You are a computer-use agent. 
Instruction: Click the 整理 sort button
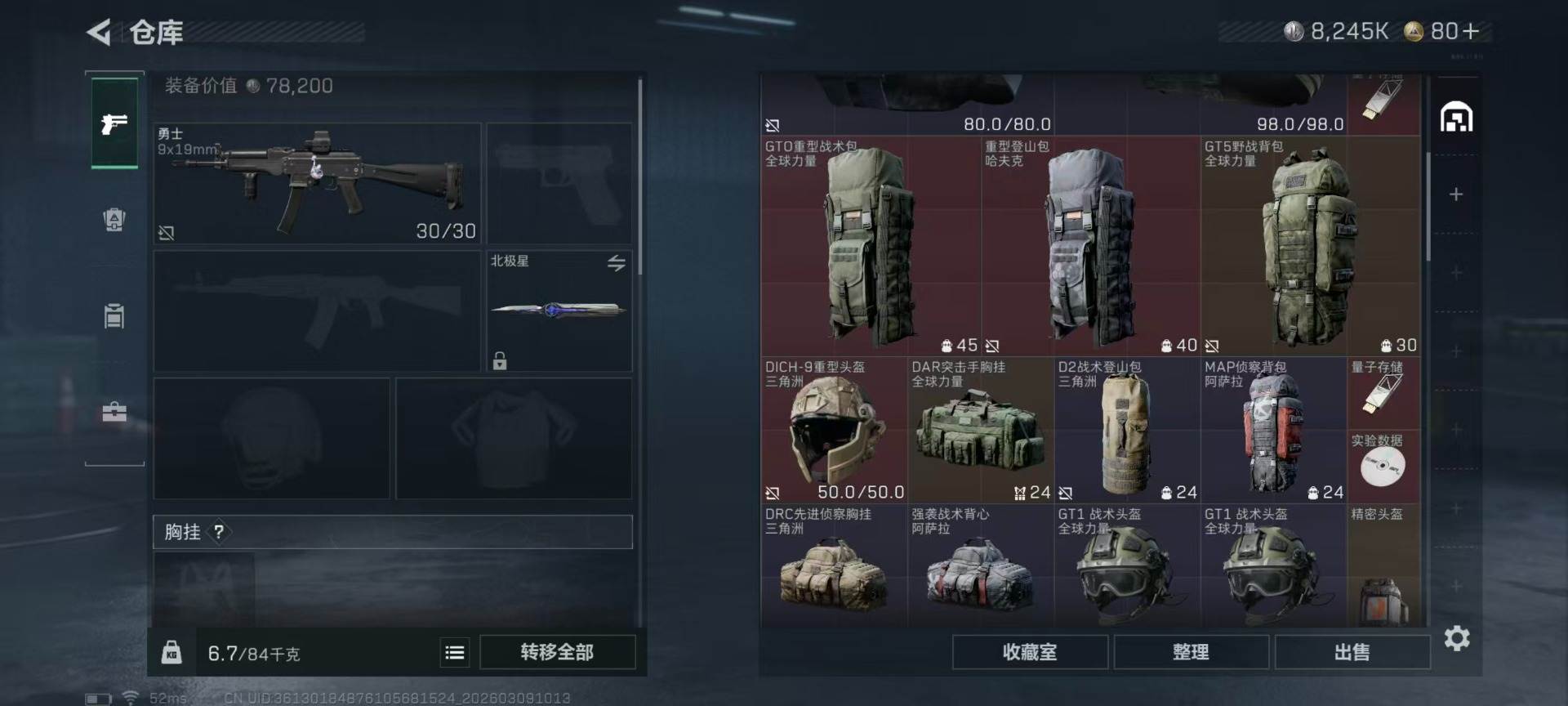coord(1191,652)
